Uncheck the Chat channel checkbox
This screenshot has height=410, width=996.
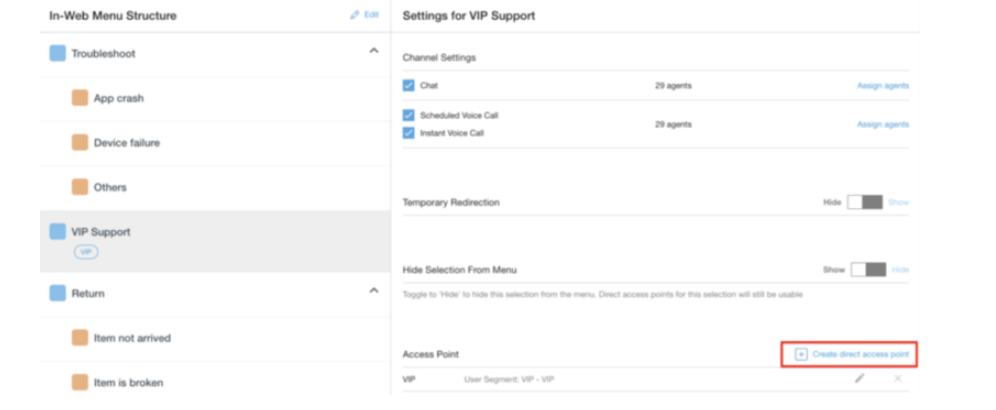409,86
